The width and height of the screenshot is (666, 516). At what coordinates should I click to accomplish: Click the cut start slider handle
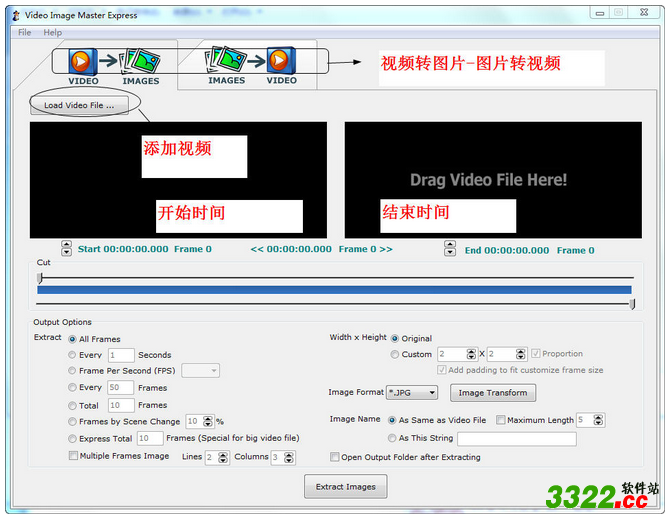tap(40, 278)
